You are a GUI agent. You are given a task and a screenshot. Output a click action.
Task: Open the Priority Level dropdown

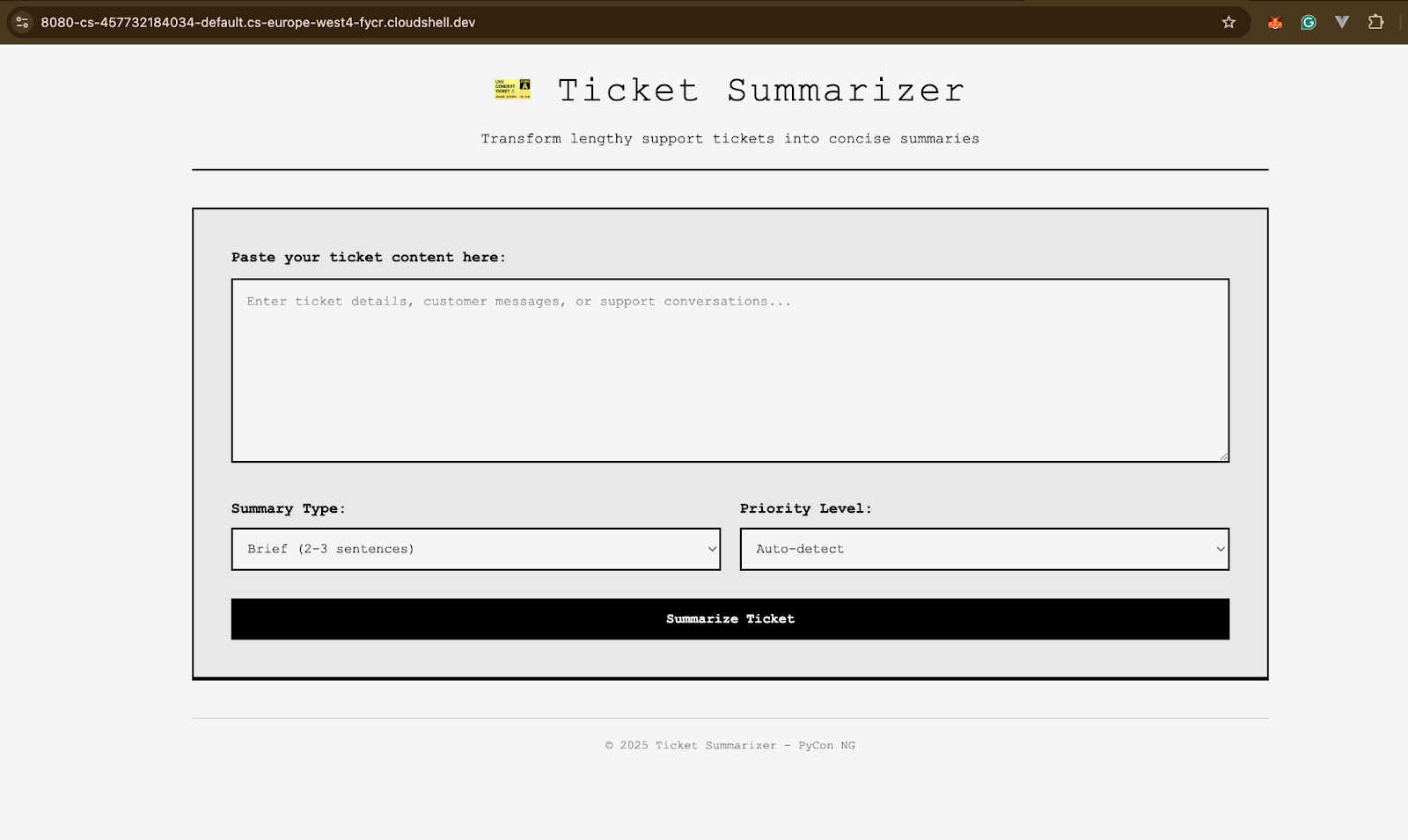[984, 549]
